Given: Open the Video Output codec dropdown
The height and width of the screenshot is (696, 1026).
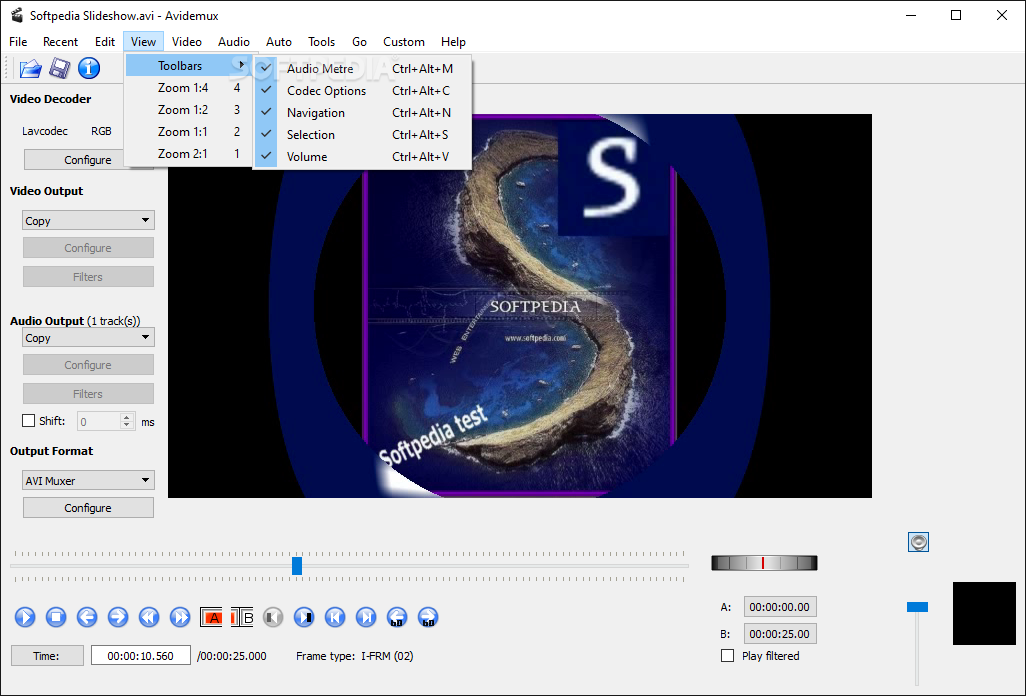Looking at the screenshot, I should pos(88,220).
